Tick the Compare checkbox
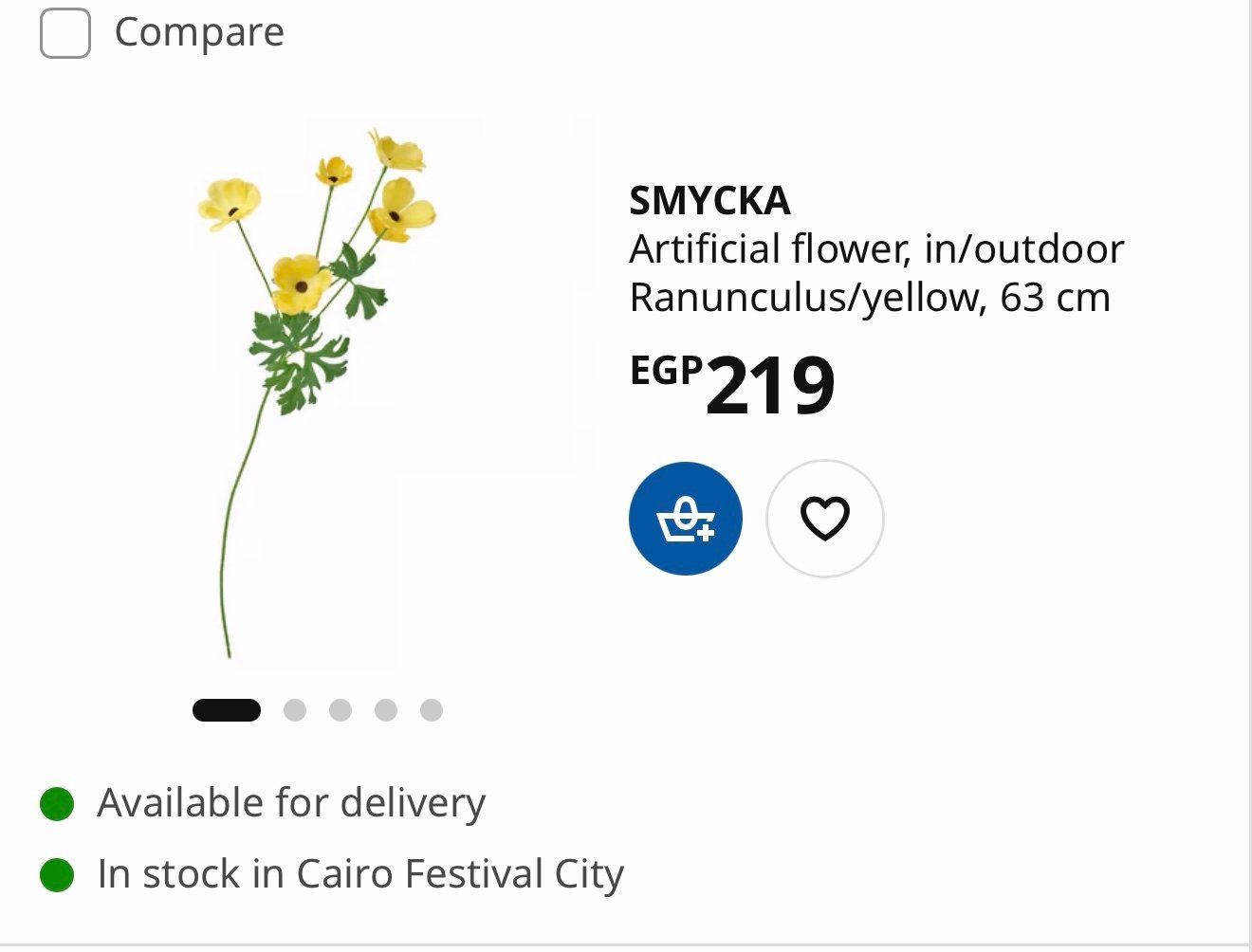 pyautogui.click(x=65, y=33)
